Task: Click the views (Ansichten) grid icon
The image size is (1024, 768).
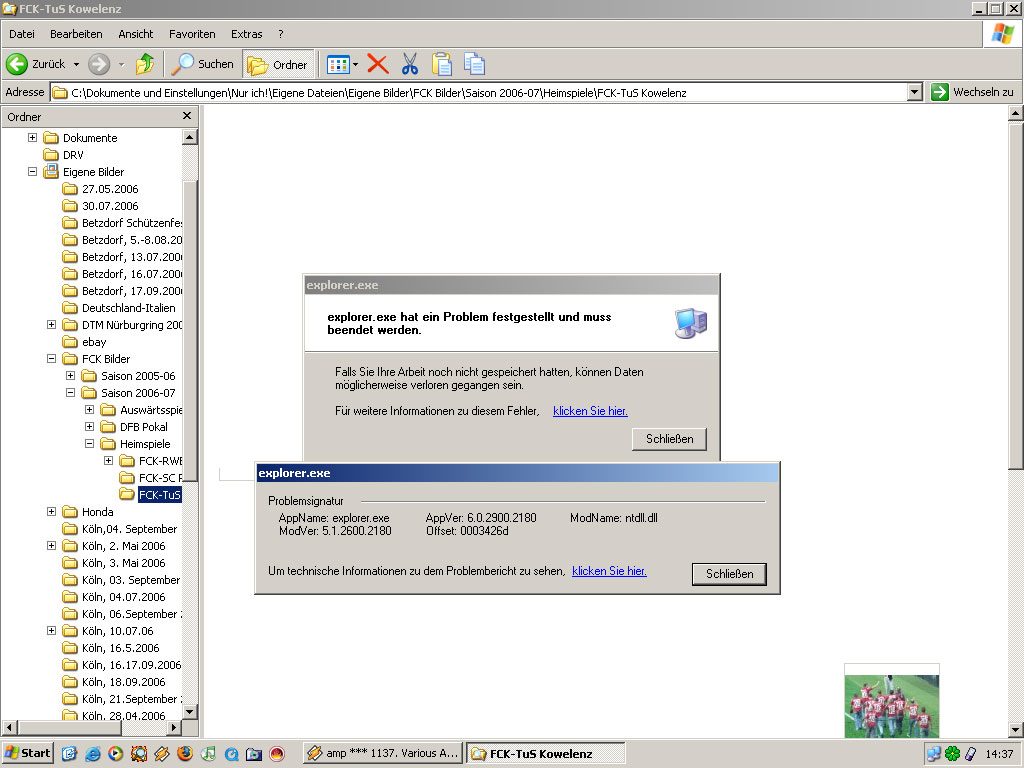Action: (x=338, y=64)
